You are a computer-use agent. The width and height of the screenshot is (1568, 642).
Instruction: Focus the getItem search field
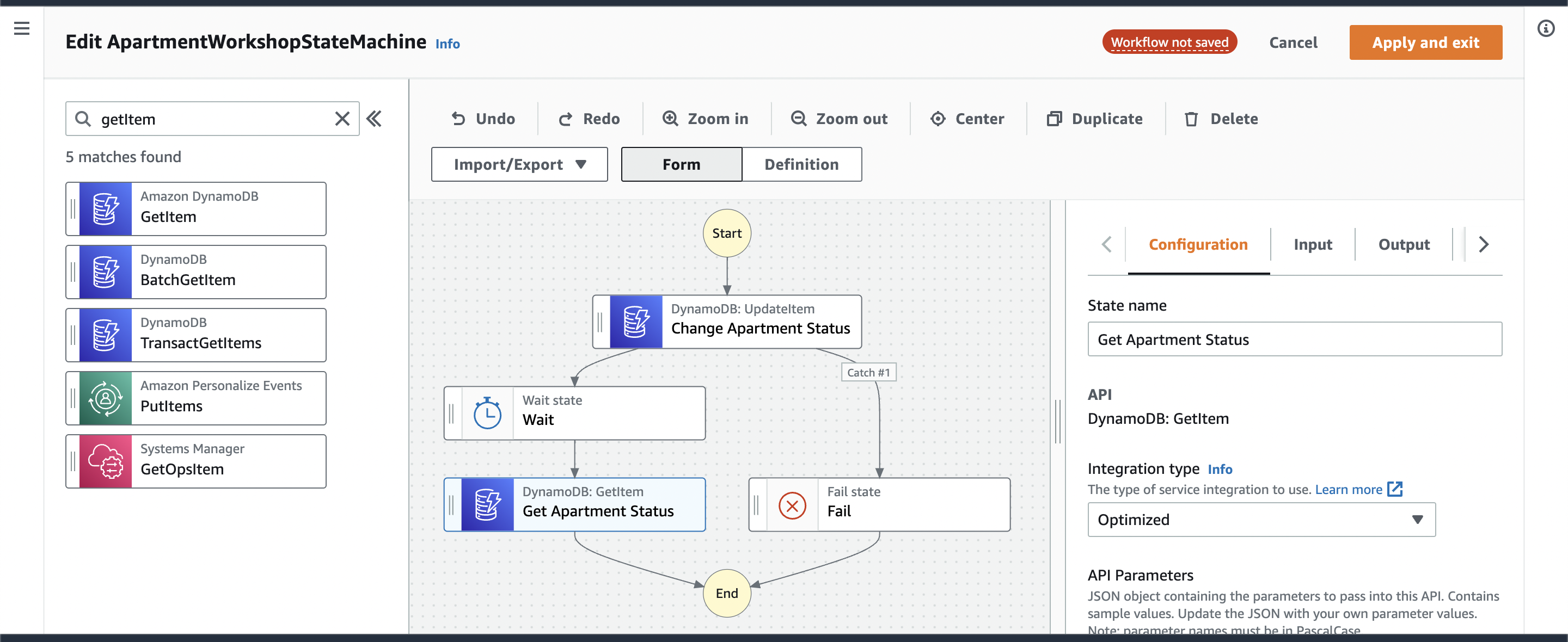point(212,119)
